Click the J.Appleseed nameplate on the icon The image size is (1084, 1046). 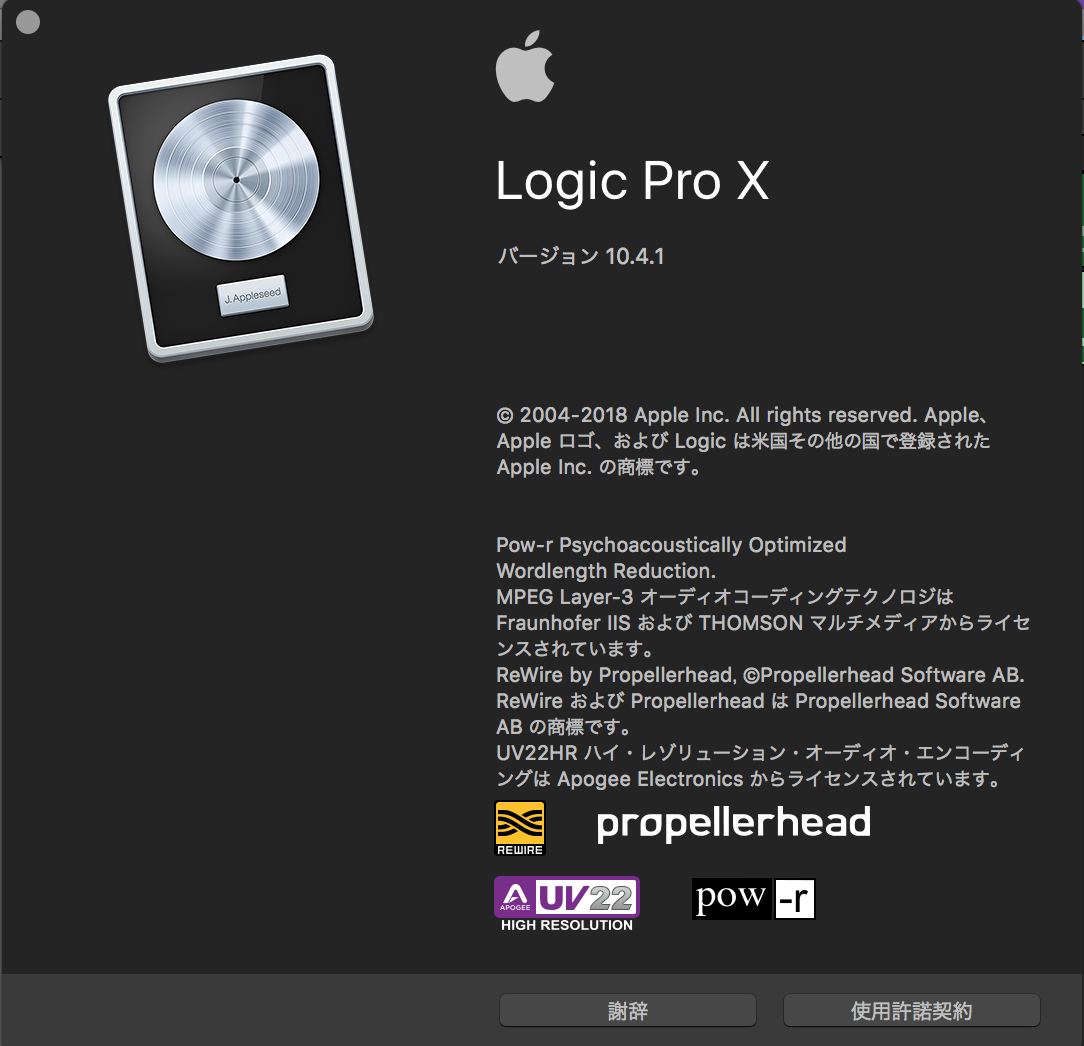coord(252,296)
